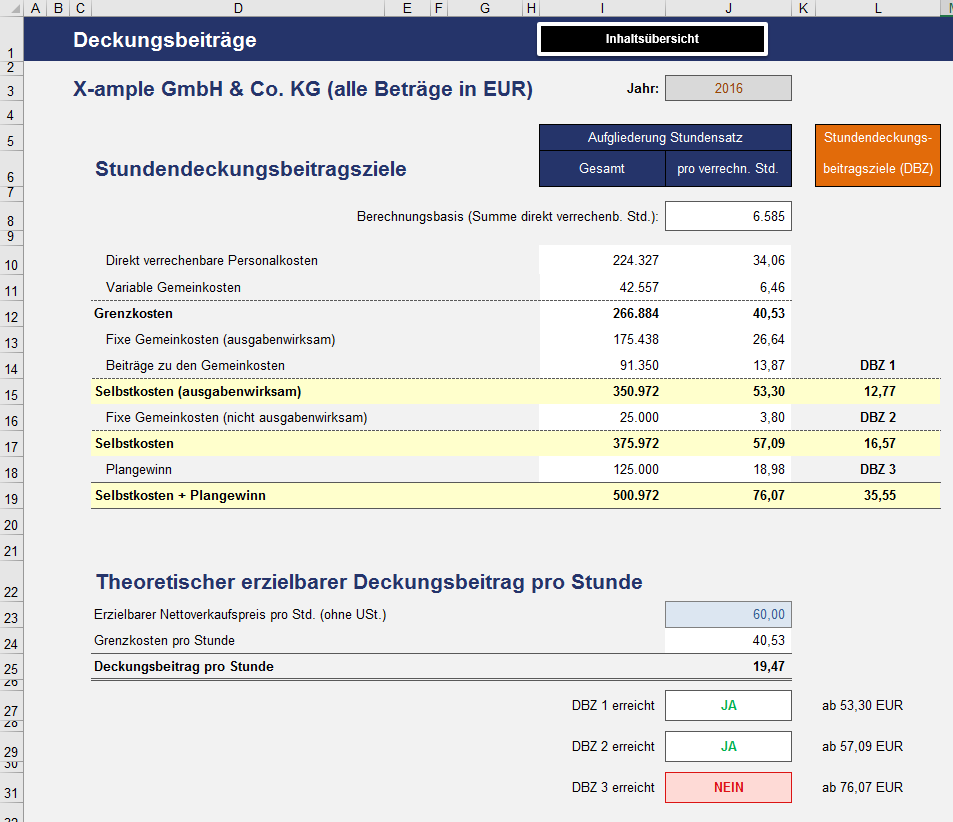Viewport: 953px width, 822px height.
Task: Click column header J
Action: point(728,8)
